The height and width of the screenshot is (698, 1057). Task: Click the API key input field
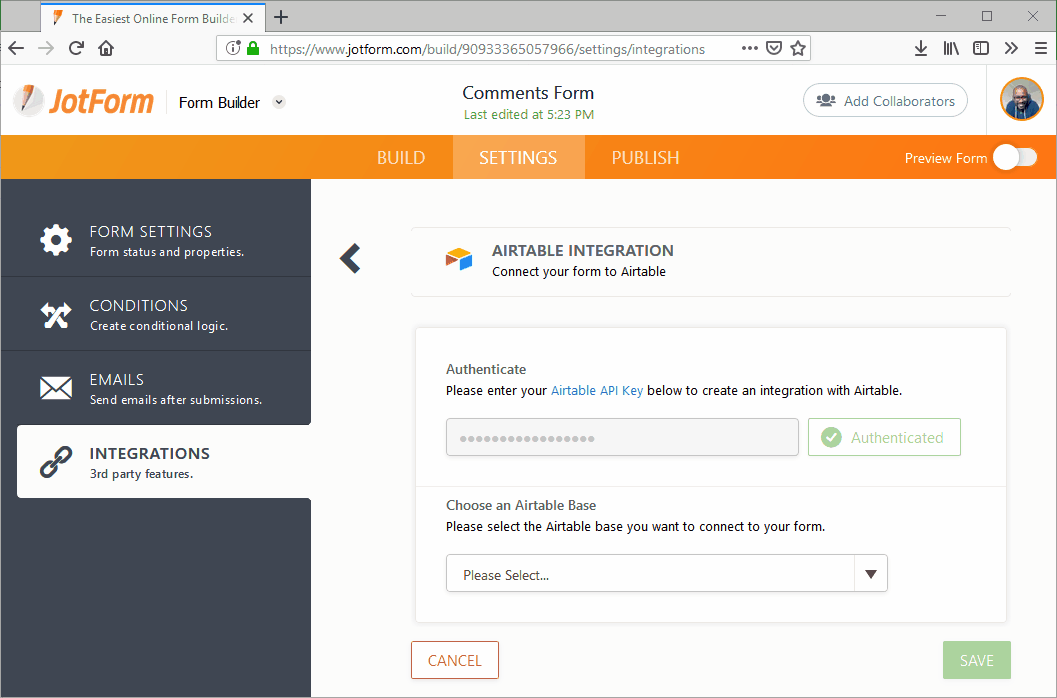(621, 437)
